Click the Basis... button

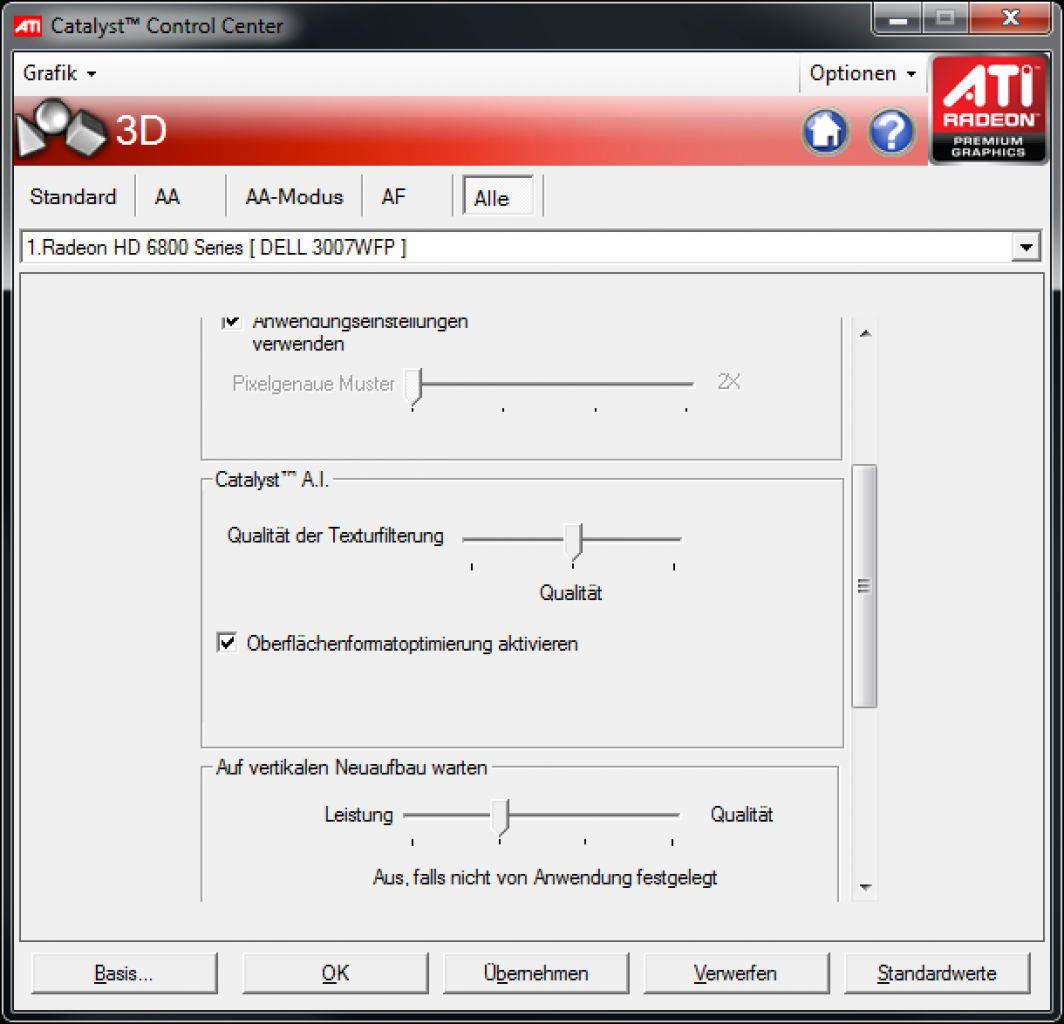[x=124, y=973]
